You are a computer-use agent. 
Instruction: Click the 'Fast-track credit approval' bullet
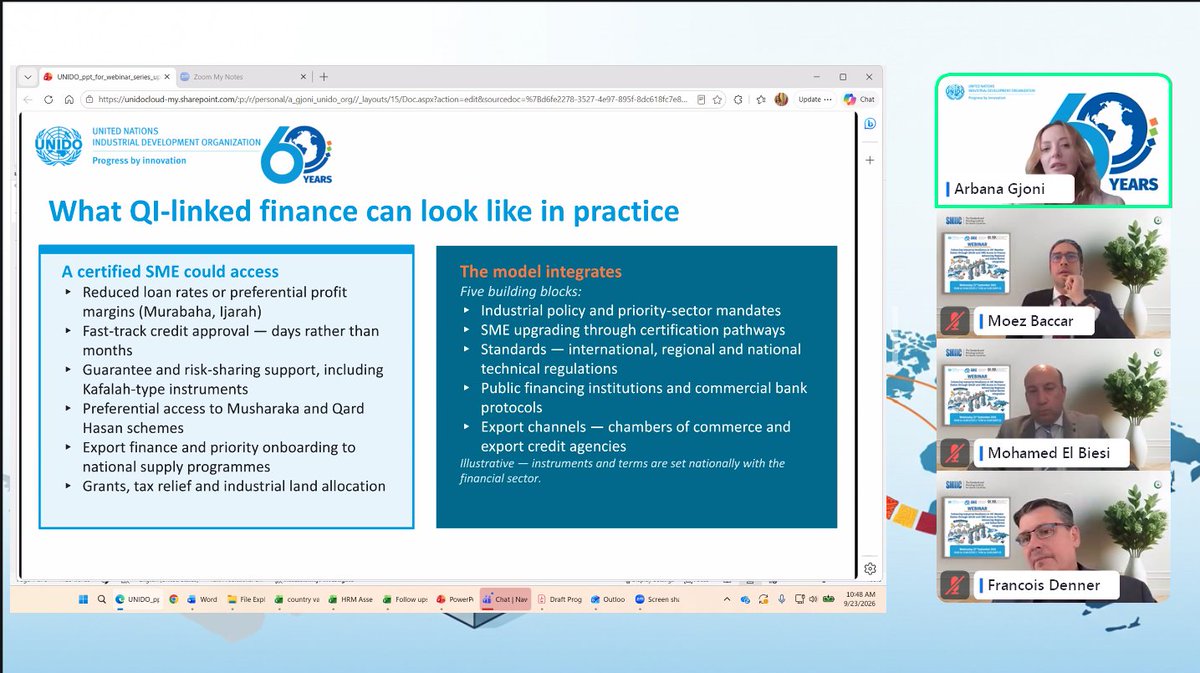point(232,340)
